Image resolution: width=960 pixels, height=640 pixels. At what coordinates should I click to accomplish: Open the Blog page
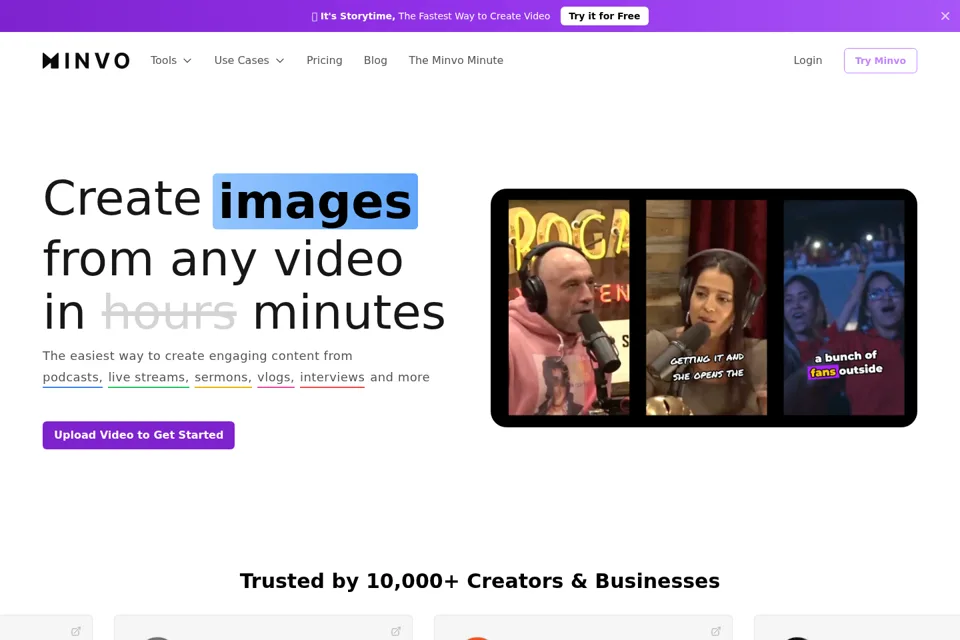click(x=375, y=61)
